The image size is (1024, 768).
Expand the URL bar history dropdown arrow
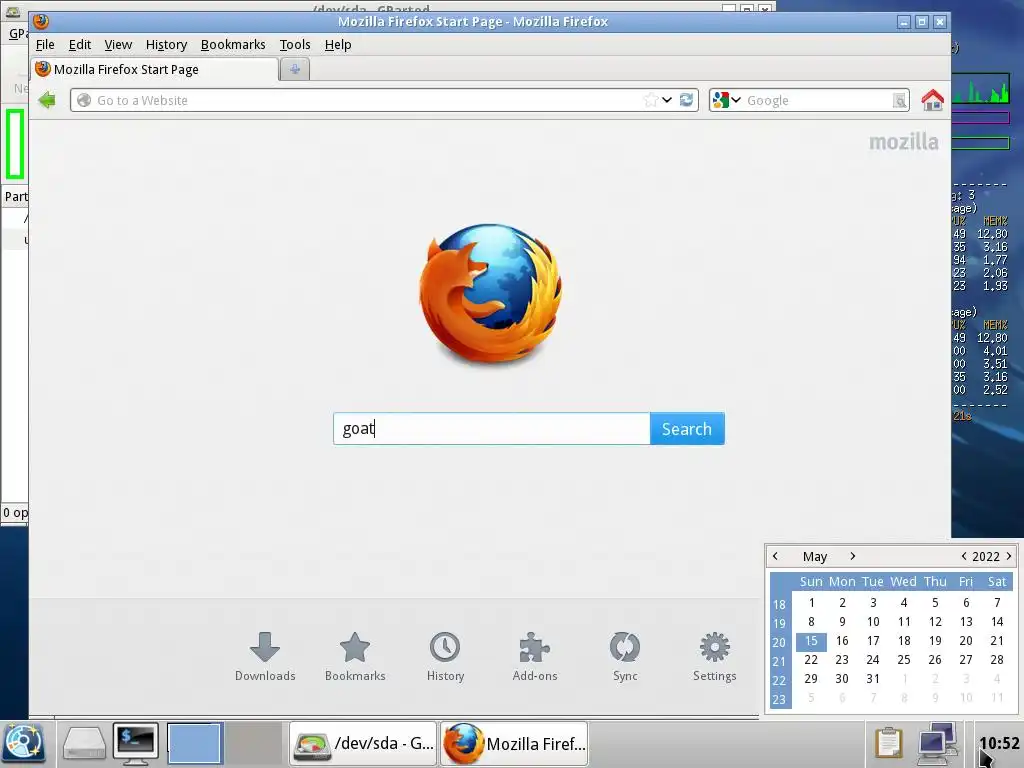667,100
